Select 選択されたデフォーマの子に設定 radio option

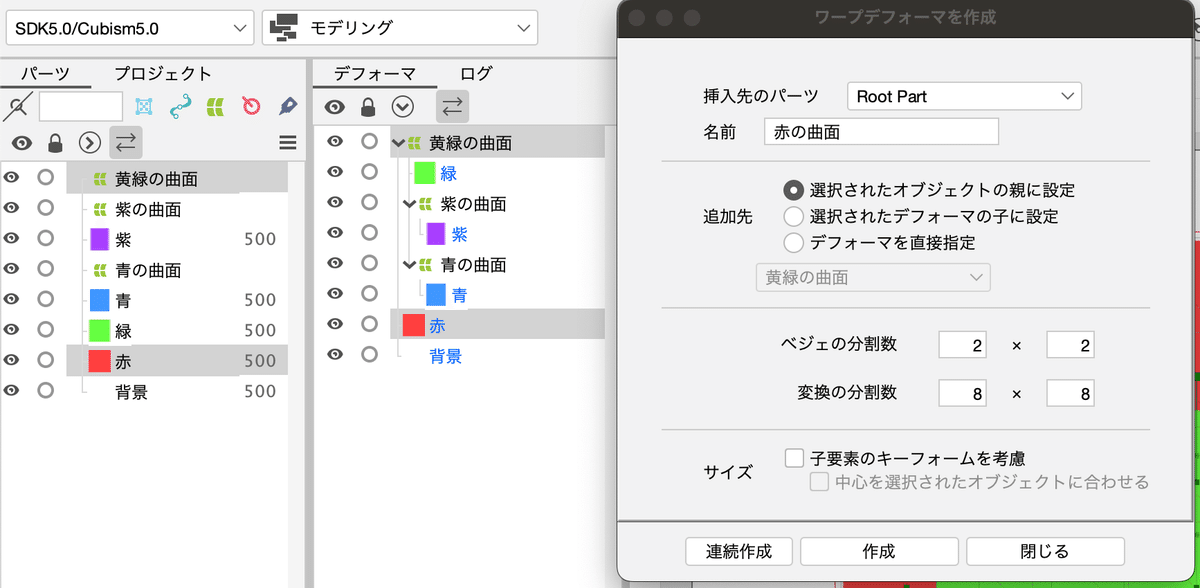[x=794, y=216]
